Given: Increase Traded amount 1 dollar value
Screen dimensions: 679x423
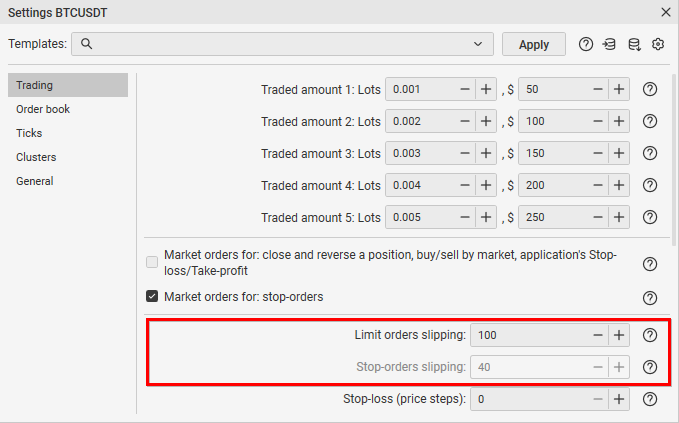Looking at the screenshot, I should click(x=619, y=89).
